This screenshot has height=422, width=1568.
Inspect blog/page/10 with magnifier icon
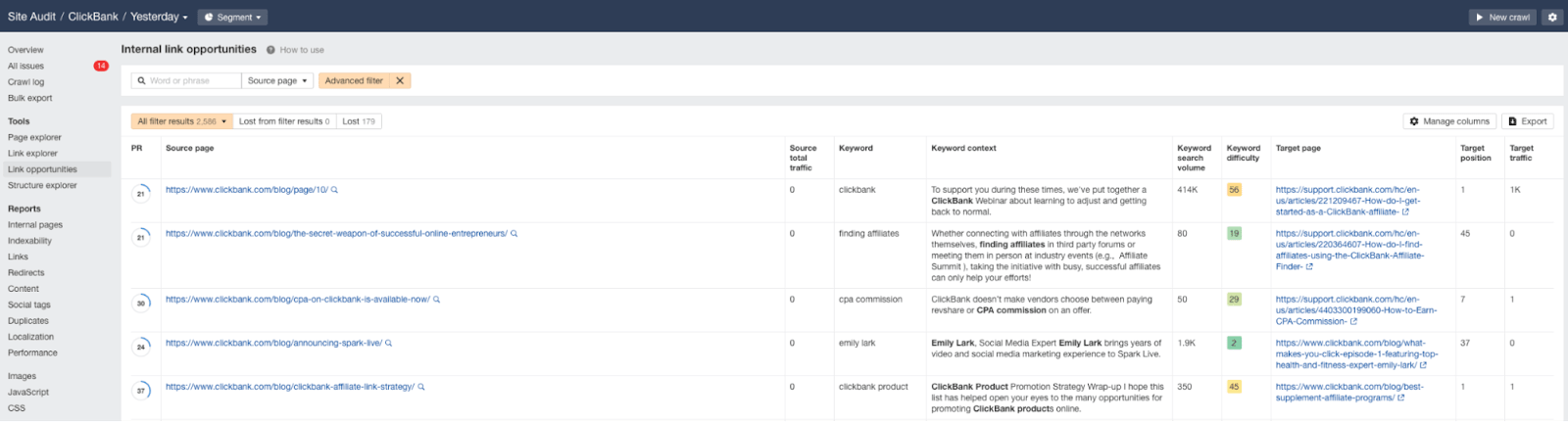pos(334,190)
